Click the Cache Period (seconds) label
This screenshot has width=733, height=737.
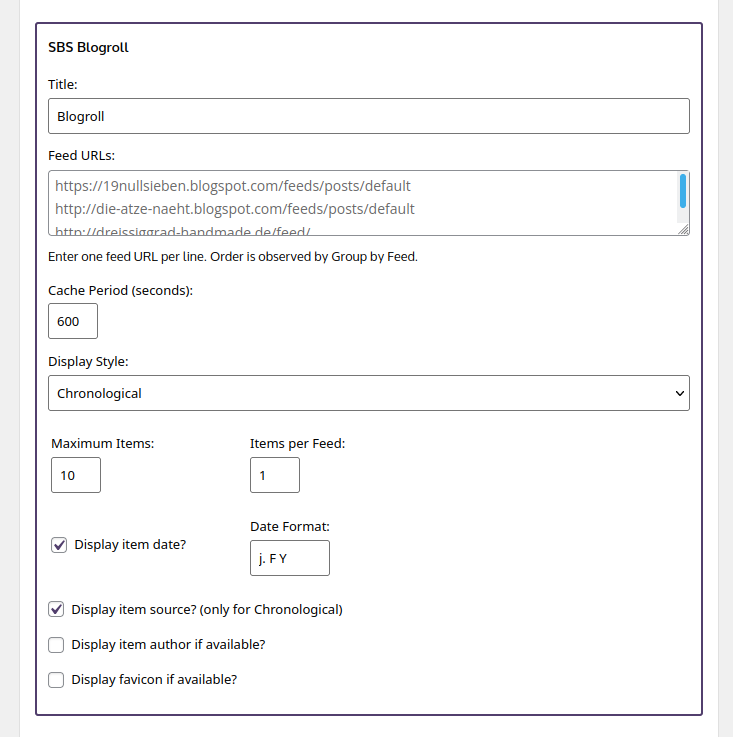click(x=120, y=290)
